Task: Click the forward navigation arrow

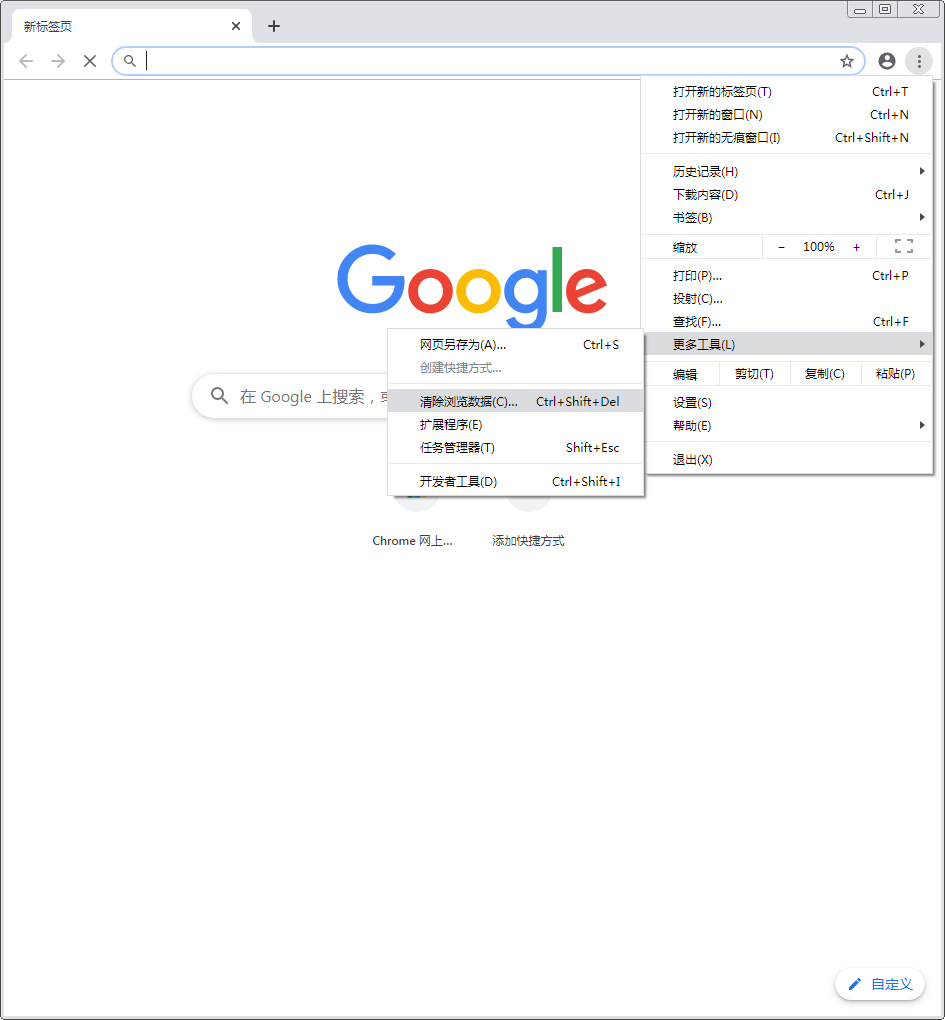Action: (x=58, y=61)
